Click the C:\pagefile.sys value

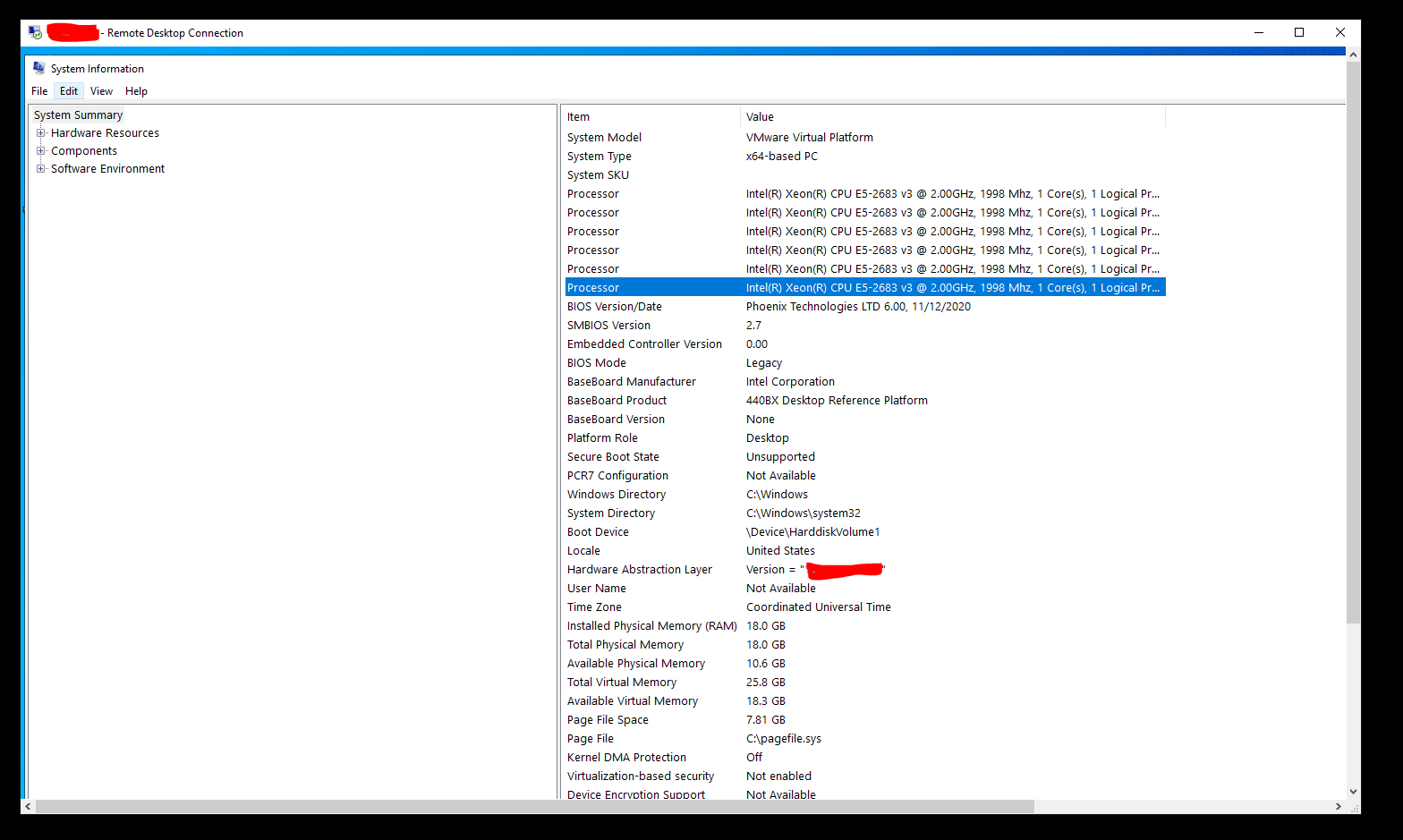pyautogui.click(x=784, y=739)
